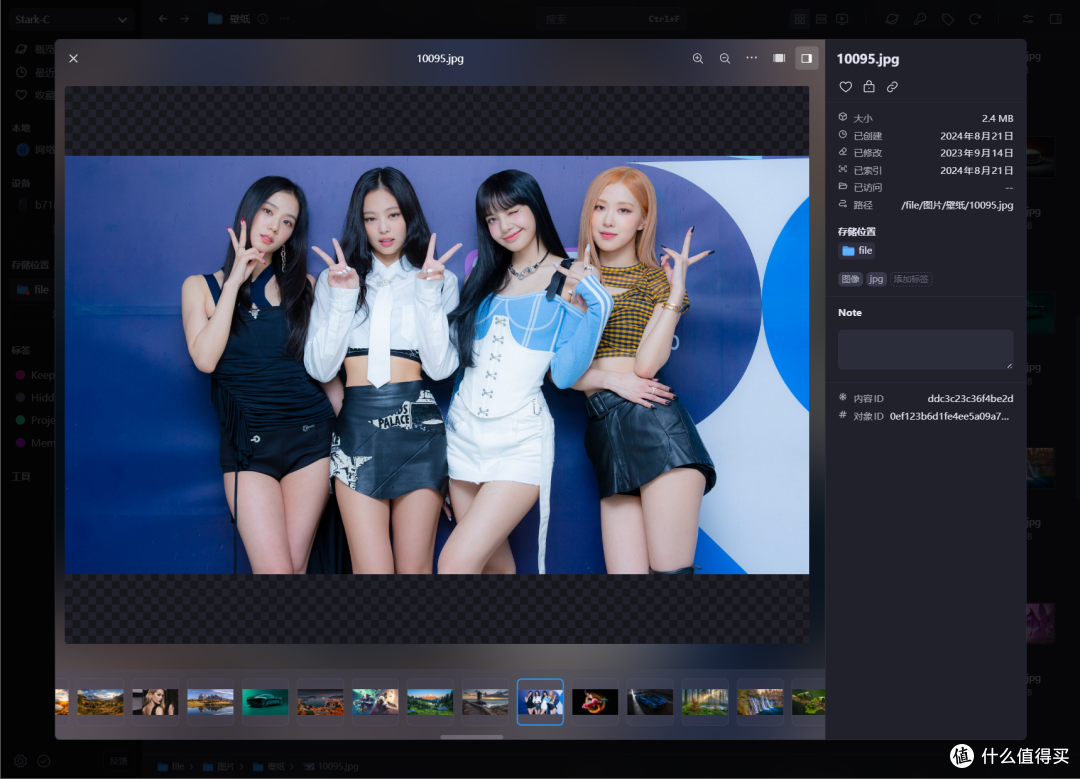This screenshot has width=1080, height=779.
Task: Select the blue car night thumbnail
Action: [x=650, y=702]
